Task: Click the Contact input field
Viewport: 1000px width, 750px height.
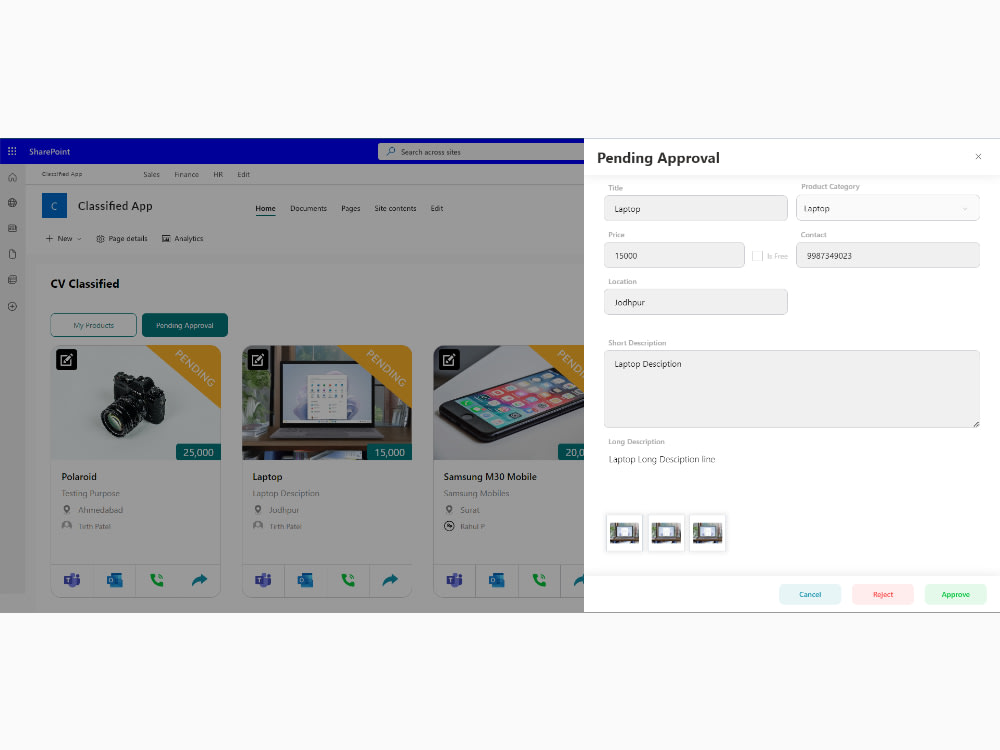Action: coord(888,255)
